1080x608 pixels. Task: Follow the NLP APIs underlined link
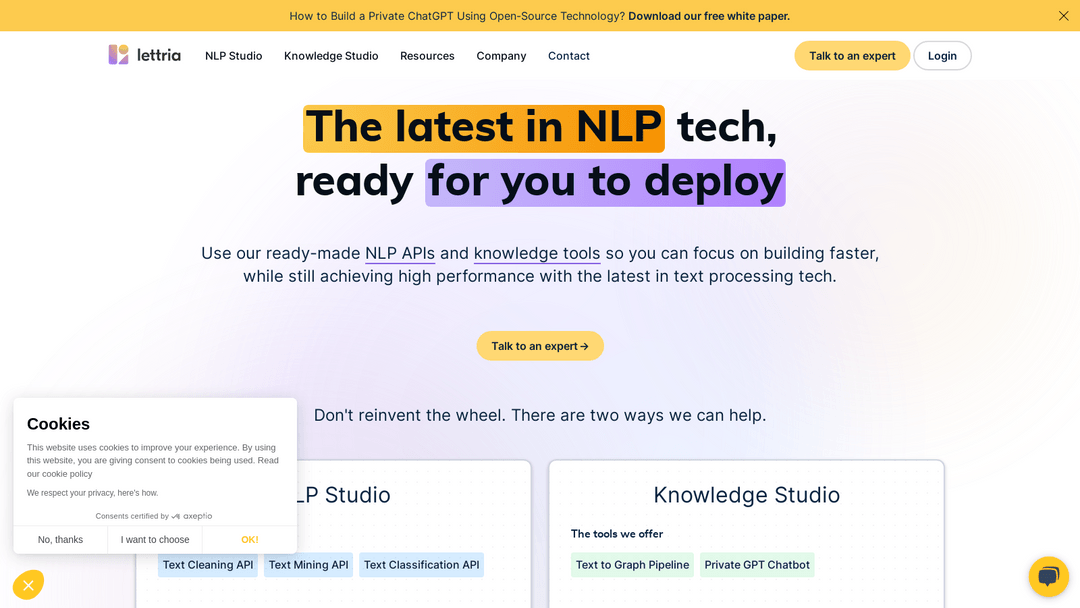point(400,253)
